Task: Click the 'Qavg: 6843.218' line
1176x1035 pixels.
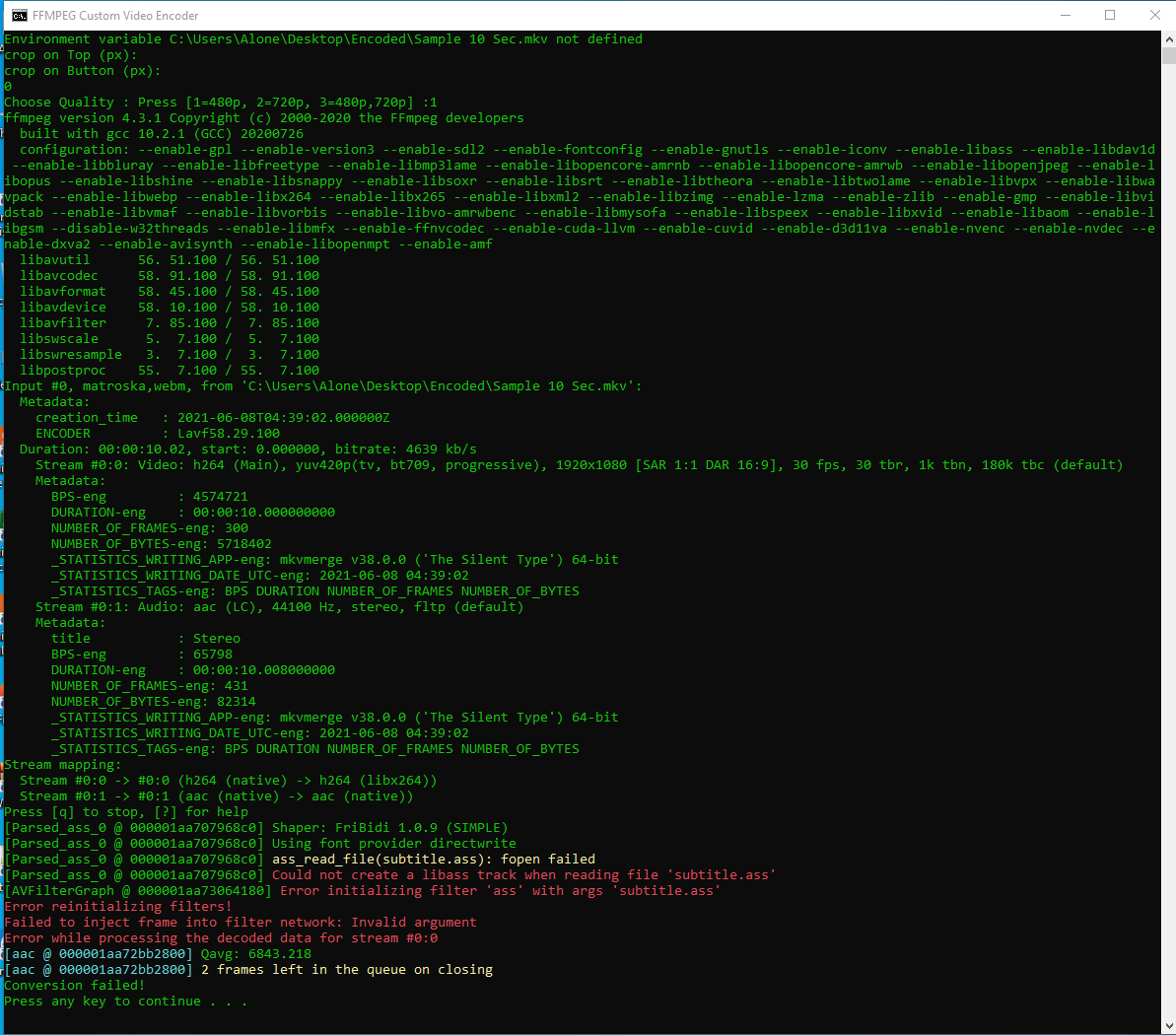Action: (158, 953)
